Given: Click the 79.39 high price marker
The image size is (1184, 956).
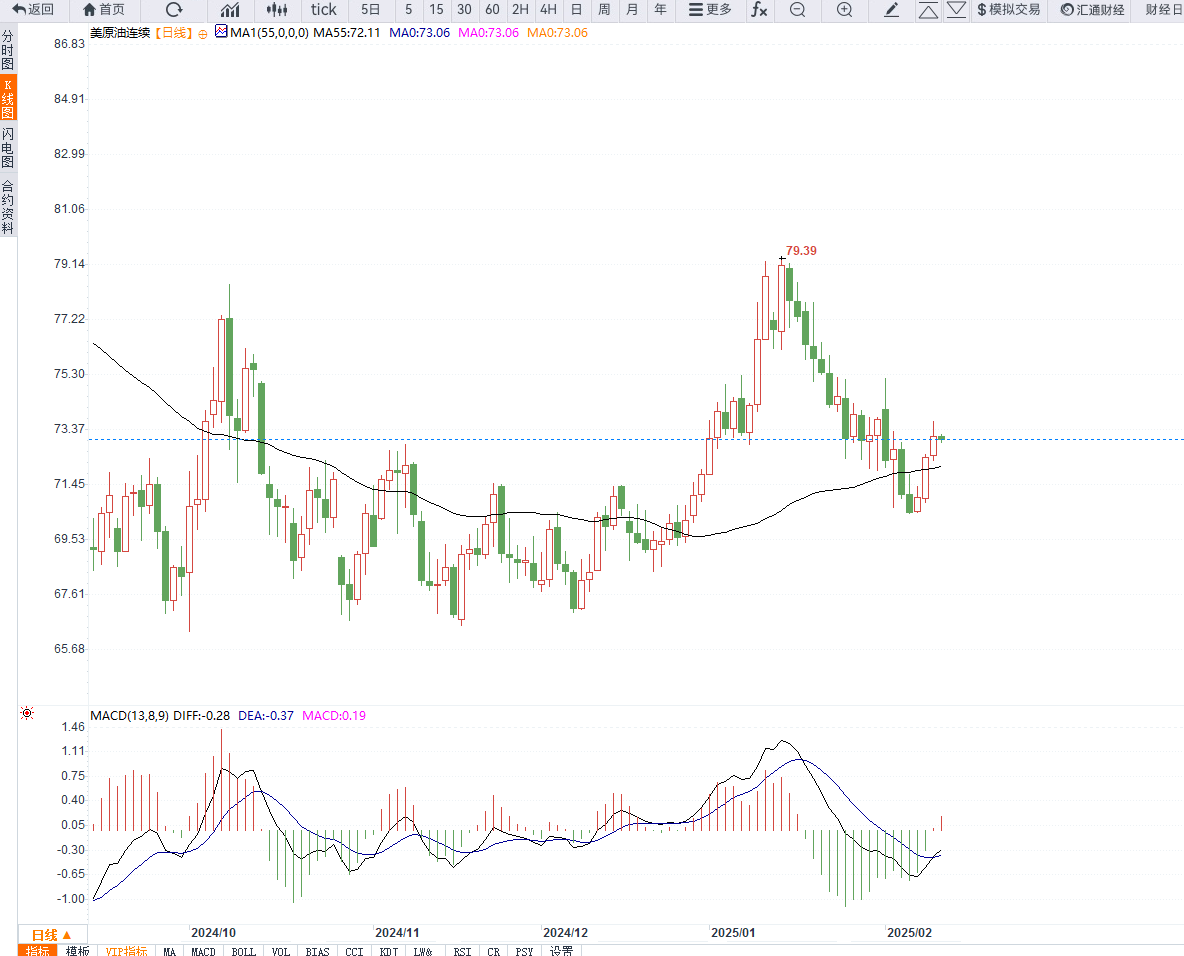Looking at the screenshot, I should (x=800, y=251).
